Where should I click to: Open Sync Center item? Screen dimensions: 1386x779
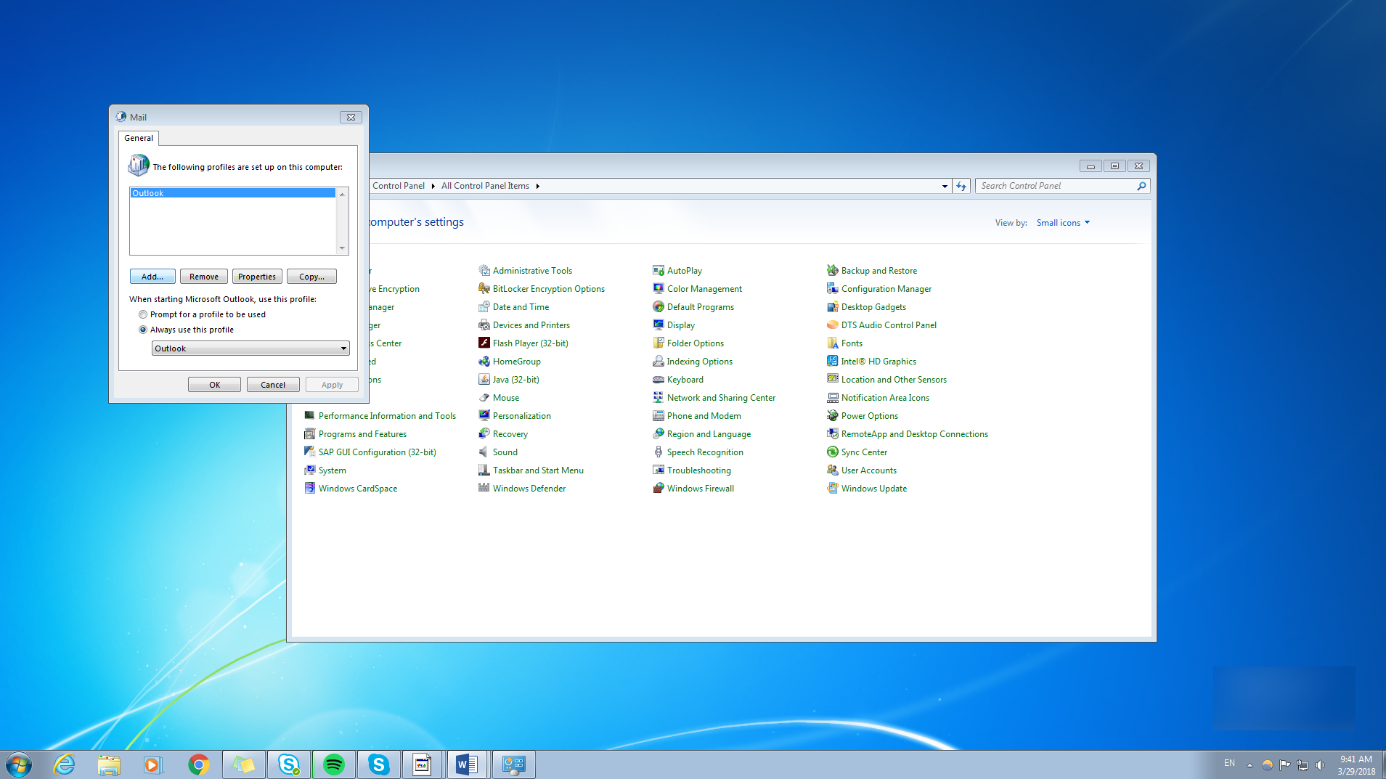coord(857,452)
